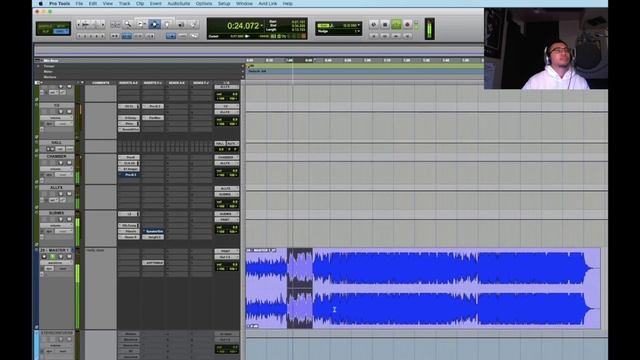Open the Avid Link menu
Screen dimensions: 640x360
point(268,3)
